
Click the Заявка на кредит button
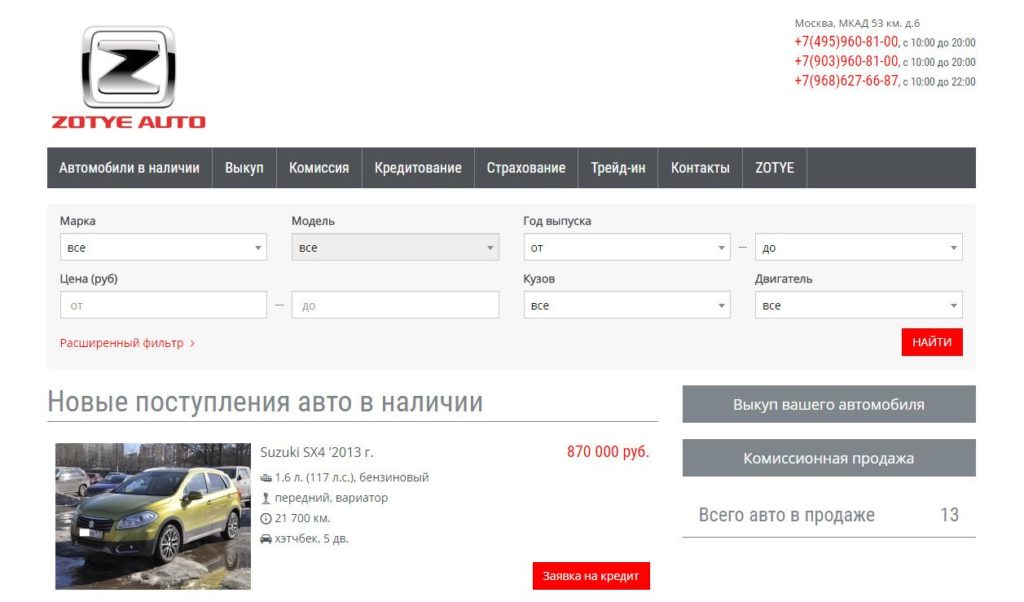click(591, 576)
